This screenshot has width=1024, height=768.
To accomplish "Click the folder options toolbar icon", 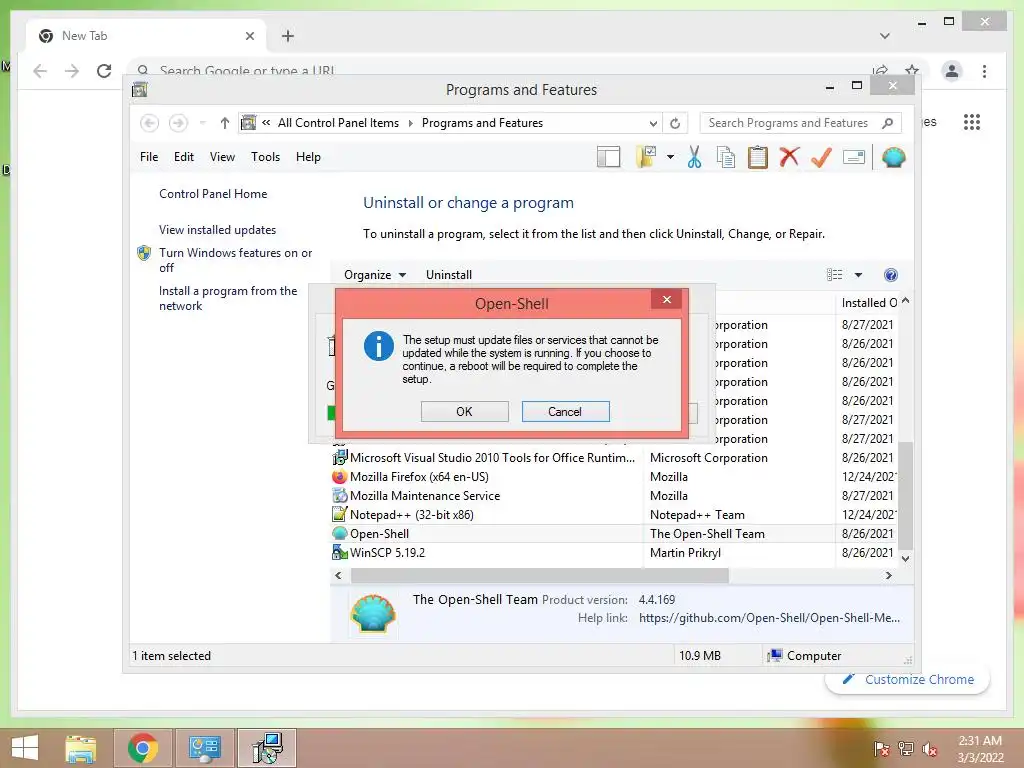I will 646,157.
